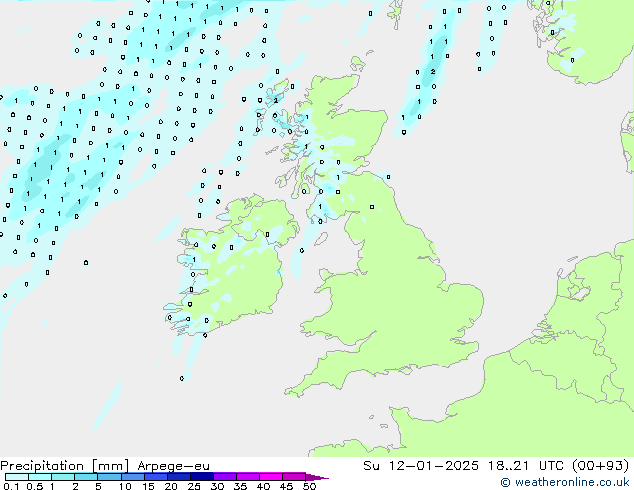
Task: Click the 25–30 mm navy legend swatch
Action: (x=201, y=477)
